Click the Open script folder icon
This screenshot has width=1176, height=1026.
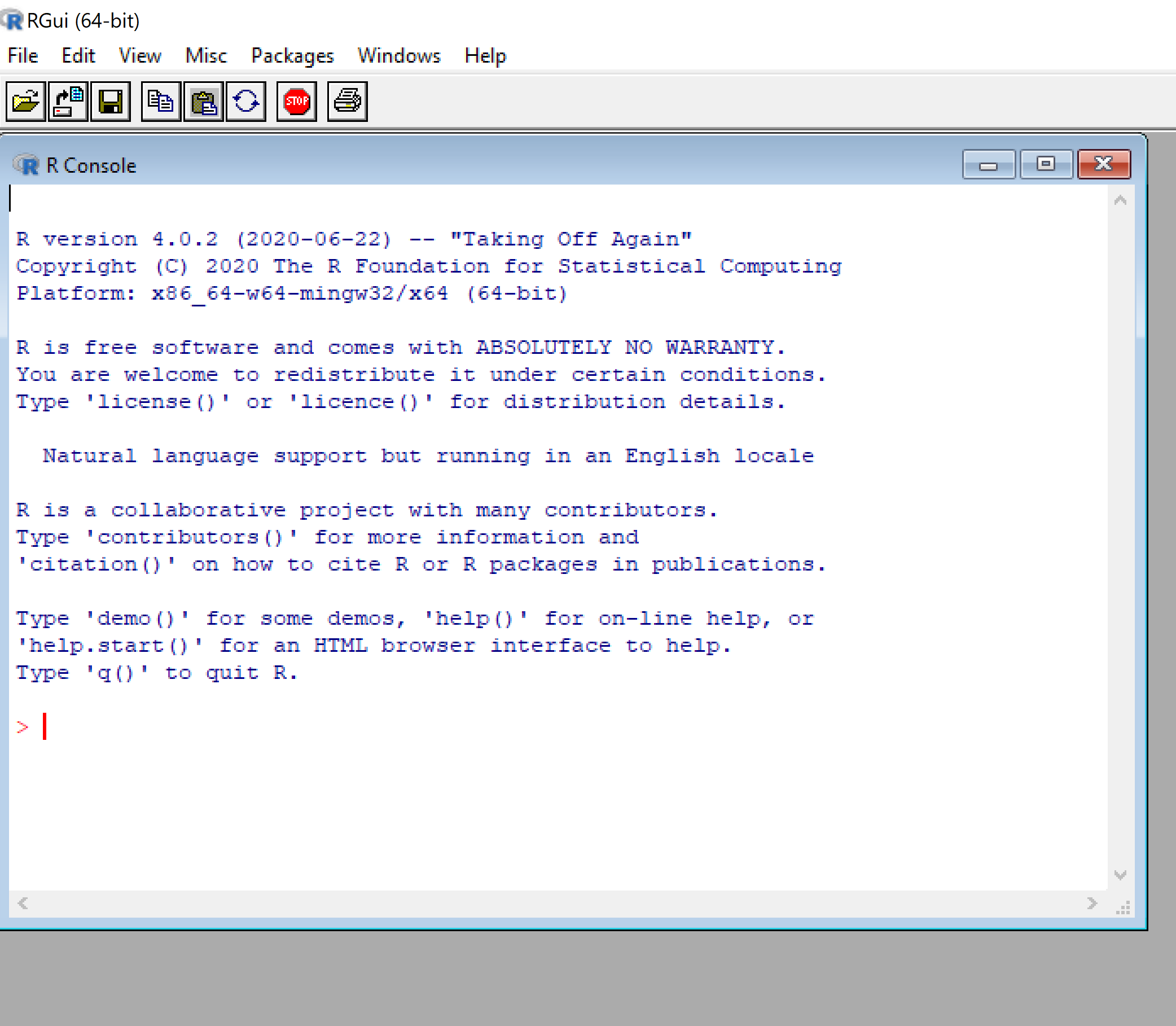coord(26,102)
